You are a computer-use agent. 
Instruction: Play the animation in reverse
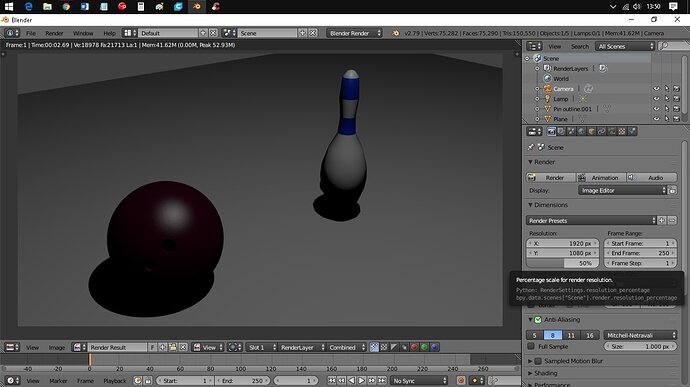352,381
